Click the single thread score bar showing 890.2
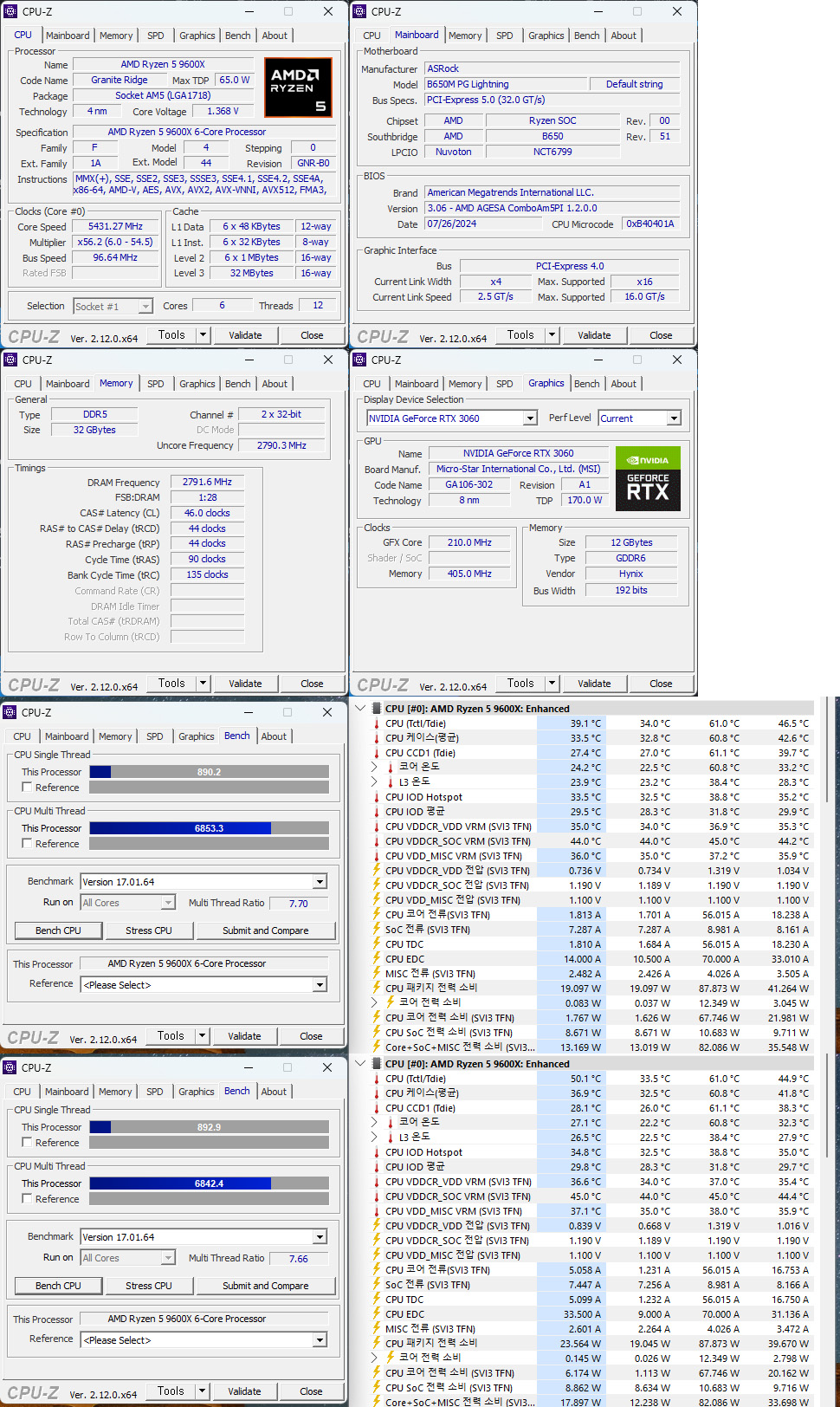This screenshot has height=1407, width=840. pyautogui.click(x=209, y=772)
